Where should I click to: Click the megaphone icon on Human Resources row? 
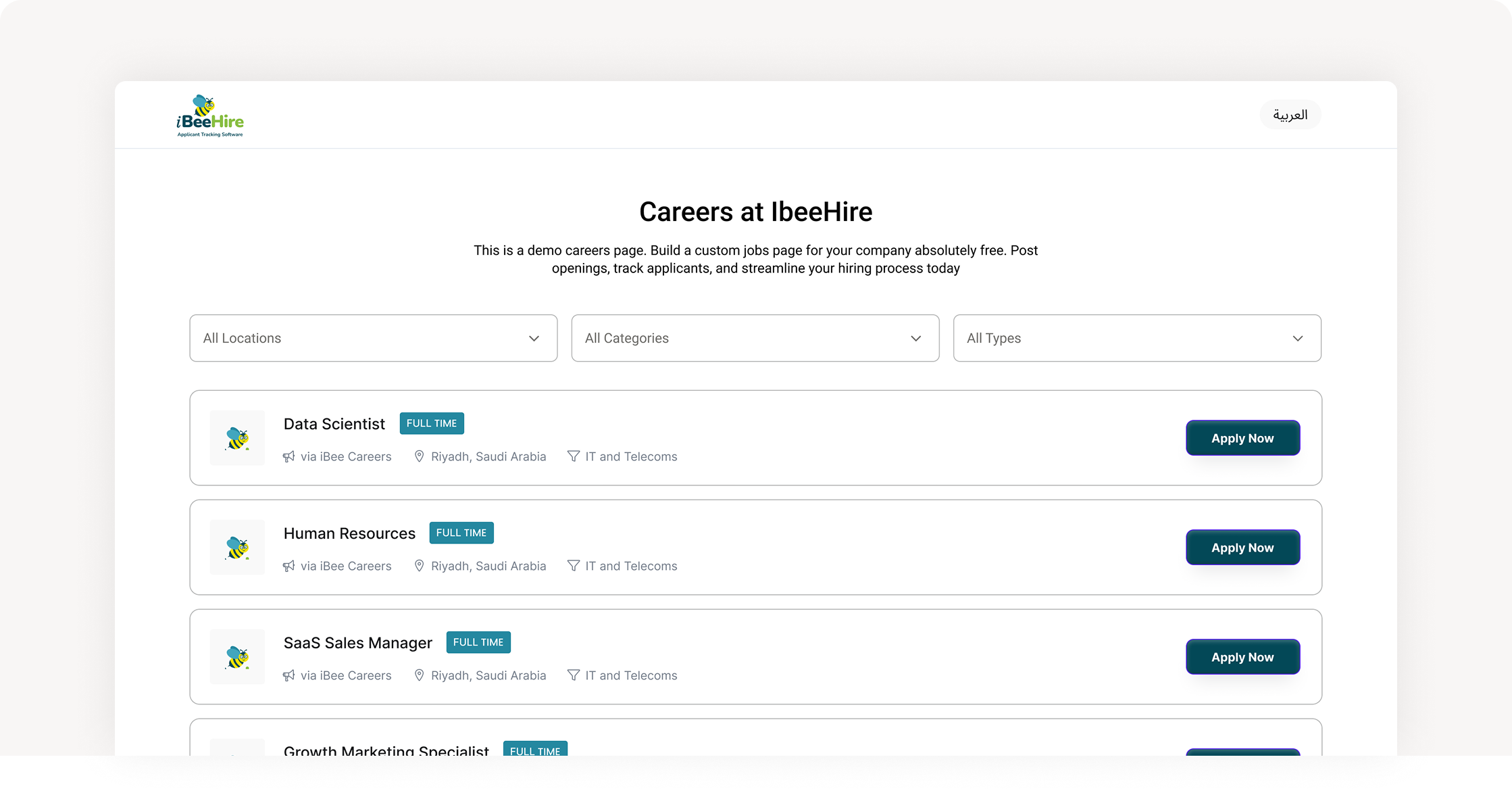click(x=289, y=566)
